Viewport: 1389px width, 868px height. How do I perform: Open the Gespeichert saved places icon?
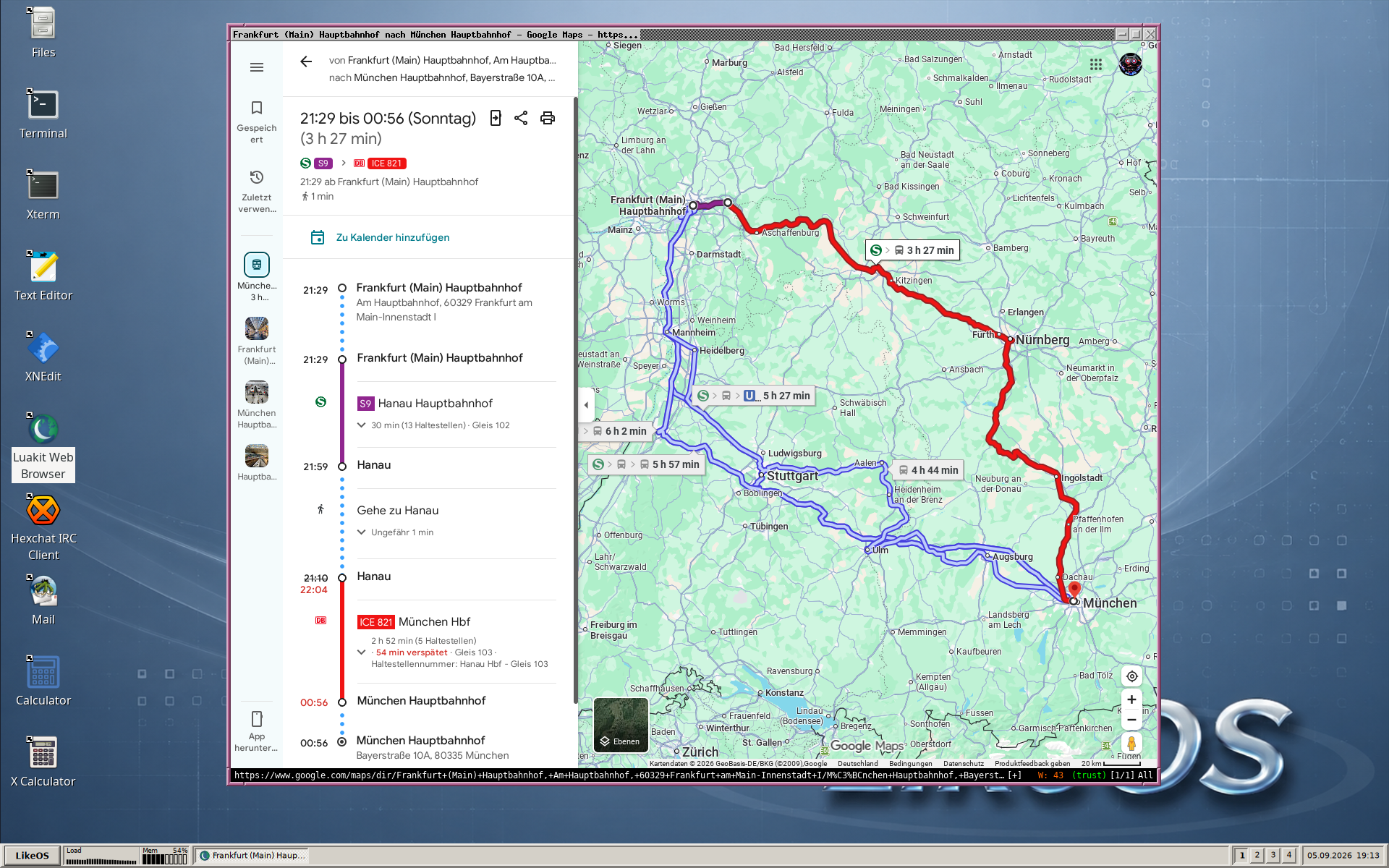point(256,108)
